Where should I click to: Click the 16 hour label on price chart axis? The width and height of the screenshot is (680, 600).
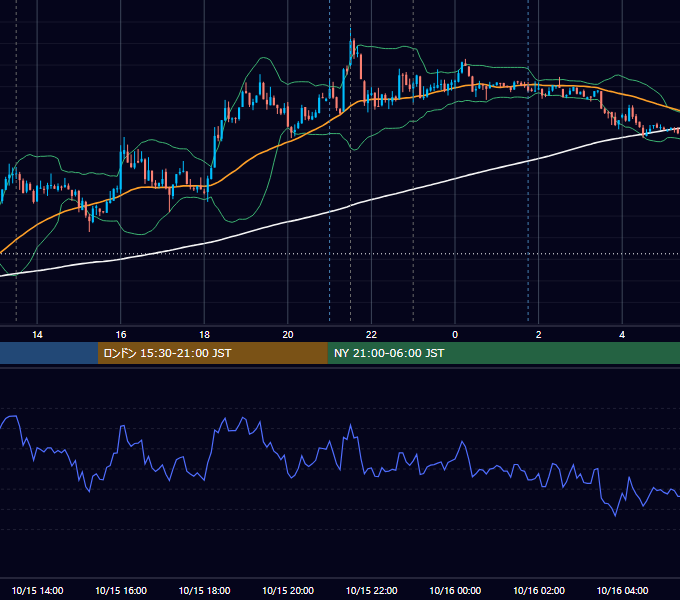tap(121, 335)
